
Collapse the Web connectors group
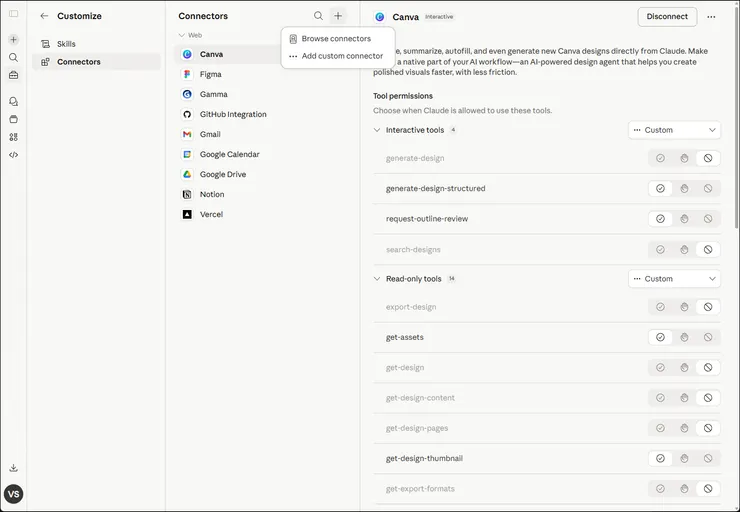(181, 35)
